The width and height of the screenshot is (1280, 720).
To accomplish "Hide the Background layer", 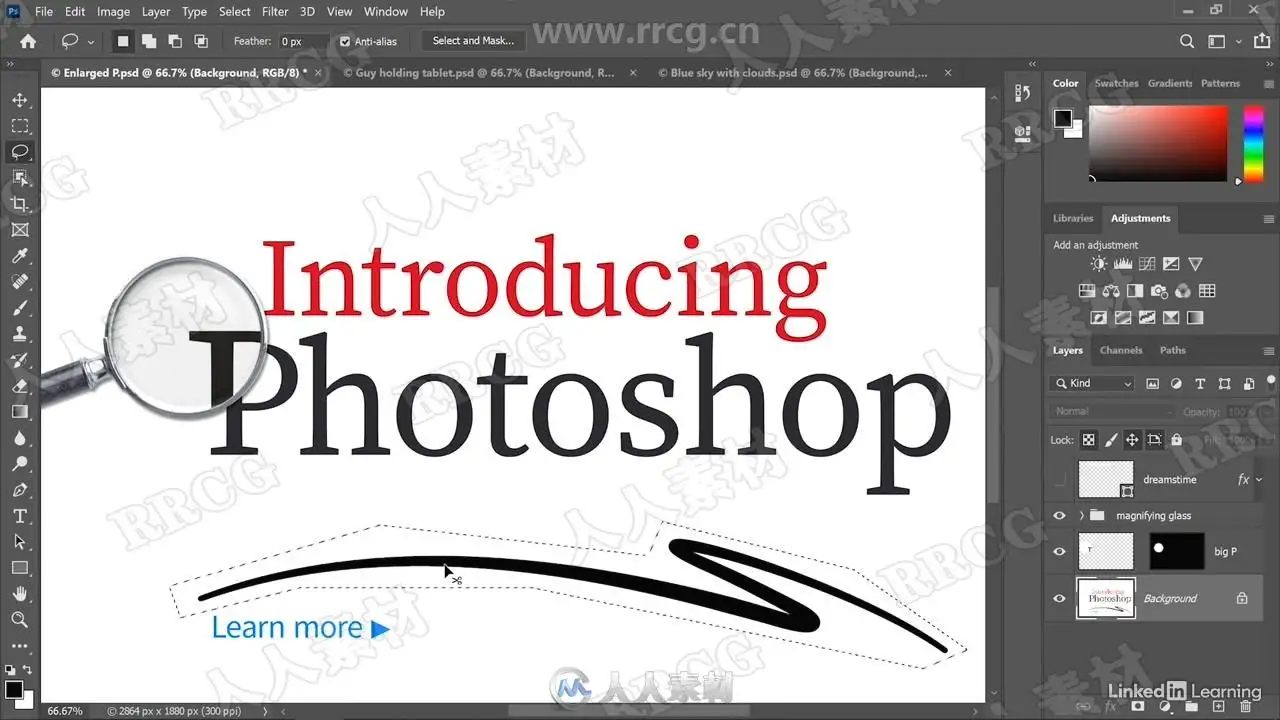I will tap(1059, 598).
